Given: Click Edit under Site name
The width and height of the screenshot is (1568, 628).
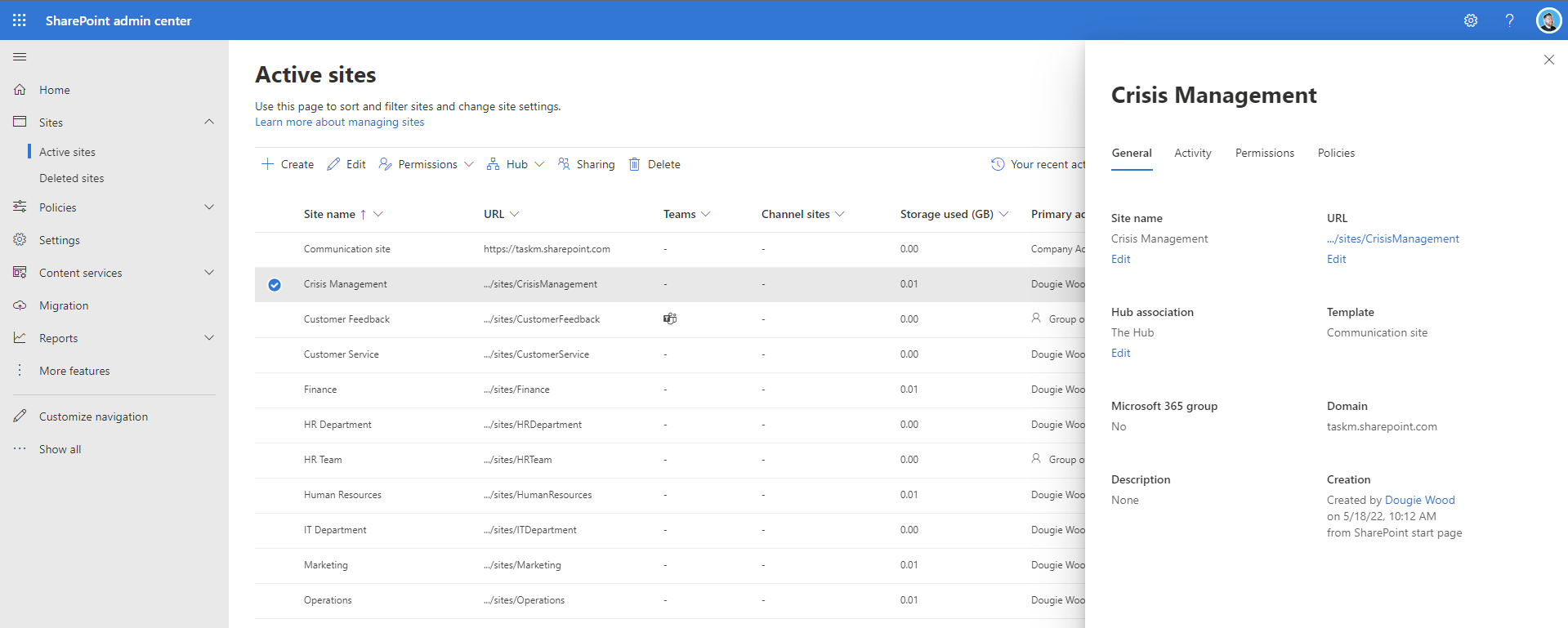Looking at the screenshot, I should 1121,259.
